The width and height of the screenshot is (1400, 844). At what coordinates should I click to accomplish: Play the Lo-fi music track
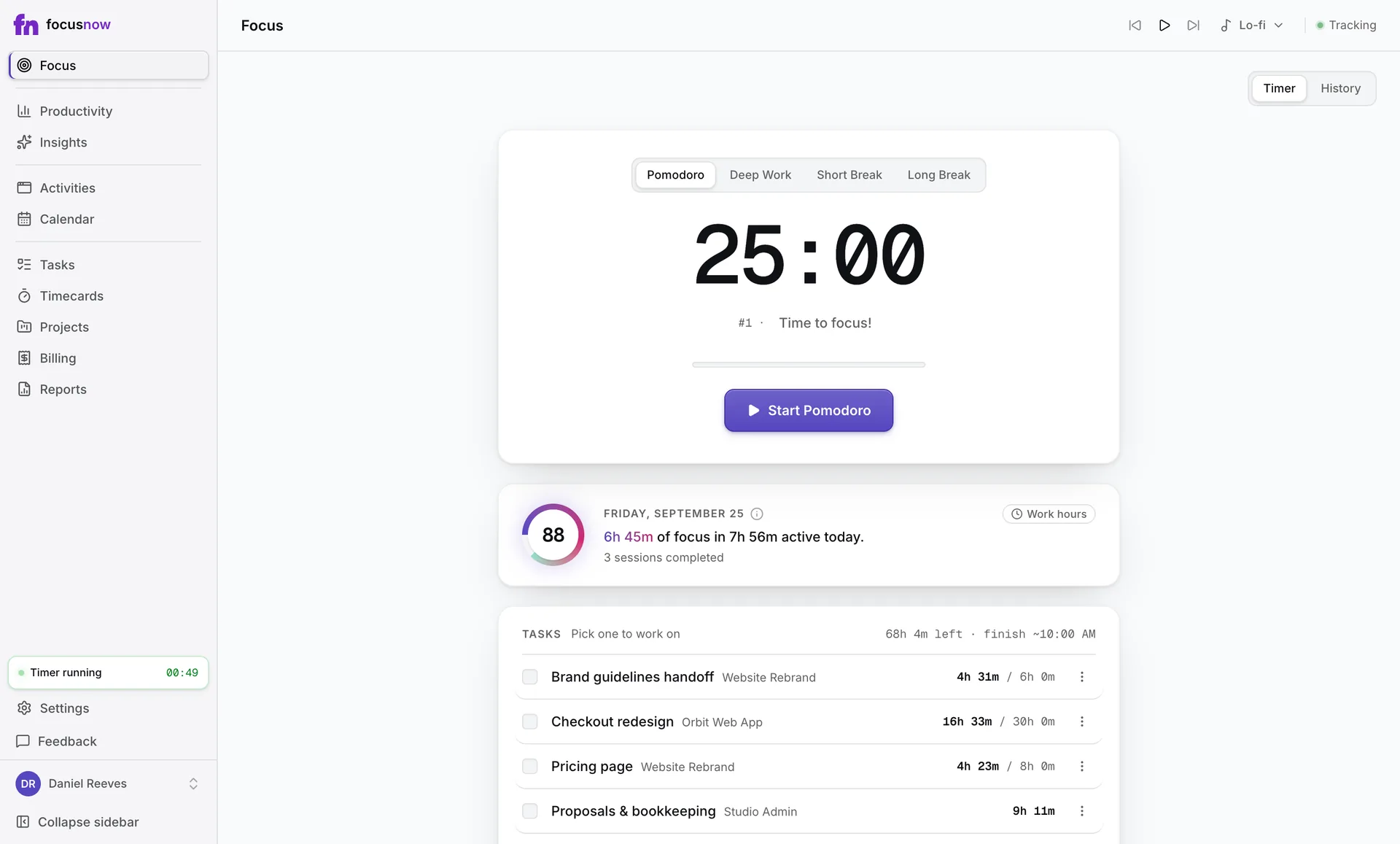[x=1164, y=25]
